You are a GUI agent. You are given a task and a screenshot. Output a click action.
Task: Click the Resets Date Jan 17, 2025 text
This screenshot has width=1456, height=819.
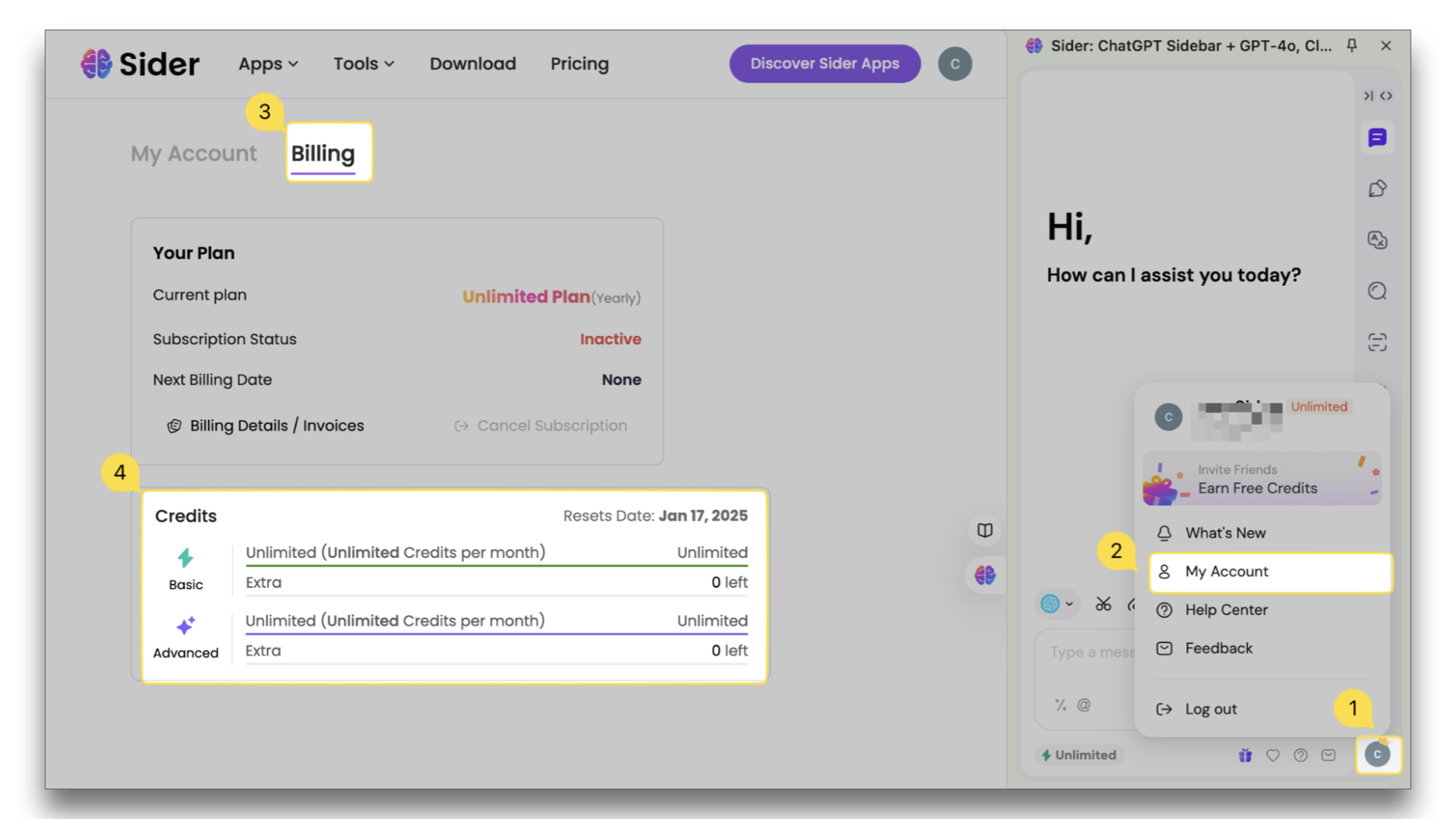click(x=655, y=516)
